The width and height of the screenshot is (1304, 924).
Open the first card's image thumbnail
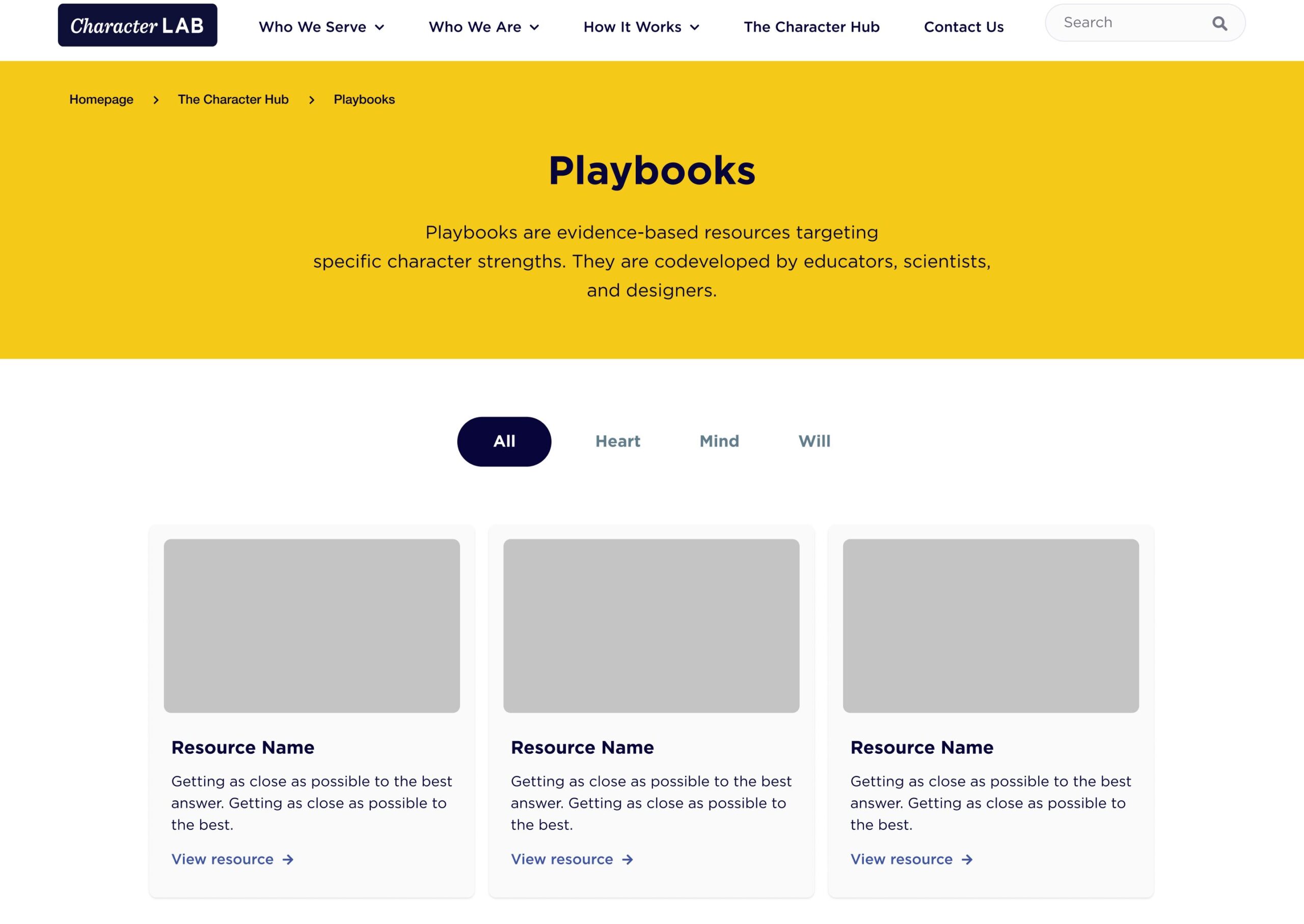312,626
